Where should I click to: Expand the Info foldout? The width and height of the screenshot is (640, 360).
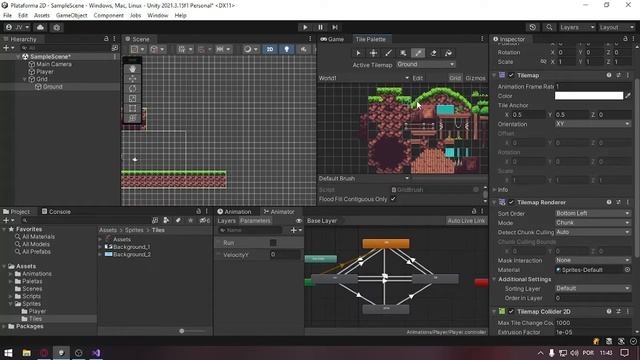coord(494,190)
